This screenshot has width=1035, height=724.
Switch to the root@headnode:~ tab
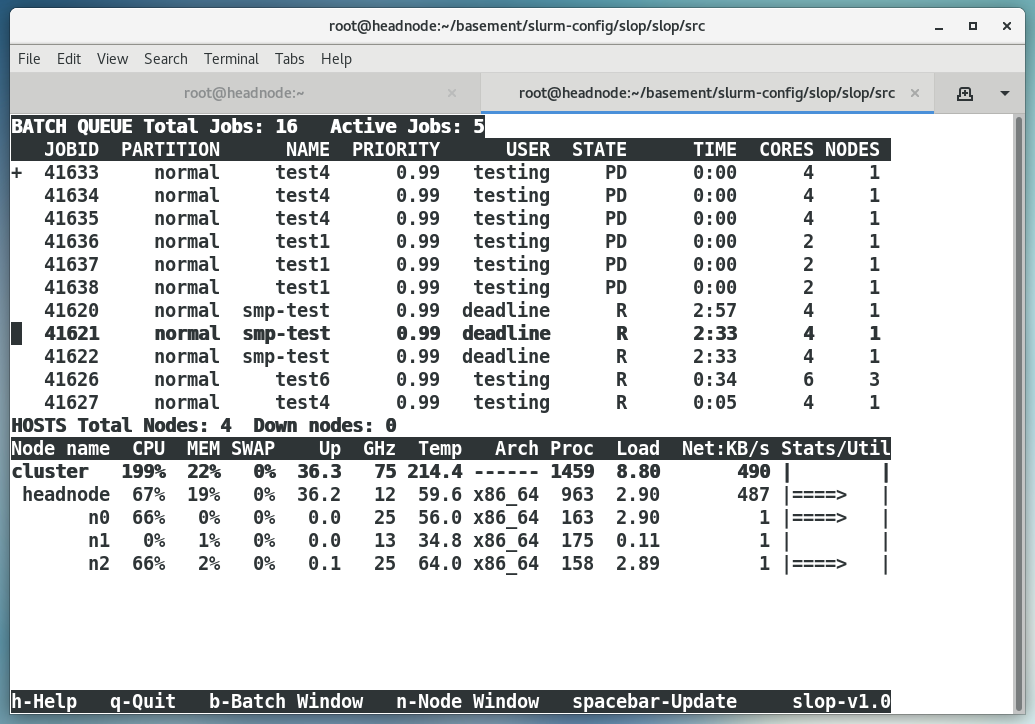click(x=244, y=93)
